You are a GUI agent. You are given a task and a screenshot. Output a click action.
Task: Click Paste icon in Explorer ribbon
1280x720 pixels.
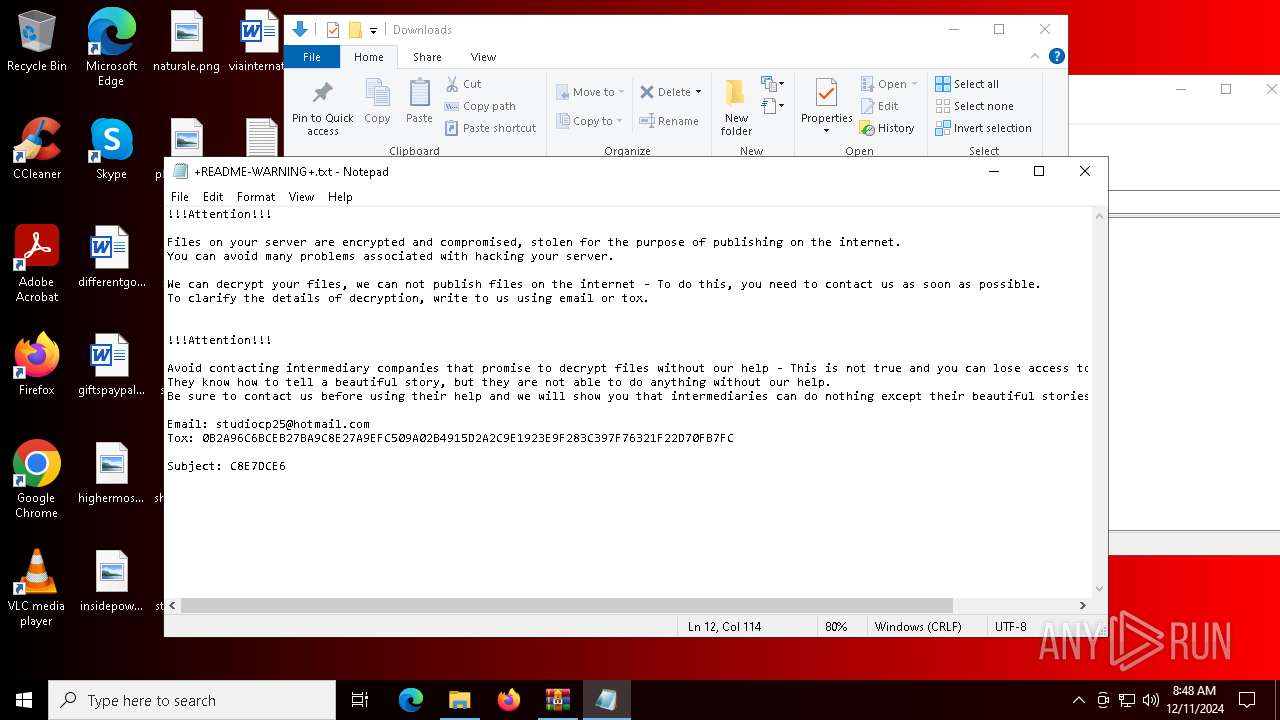click(x=419, y=102)
